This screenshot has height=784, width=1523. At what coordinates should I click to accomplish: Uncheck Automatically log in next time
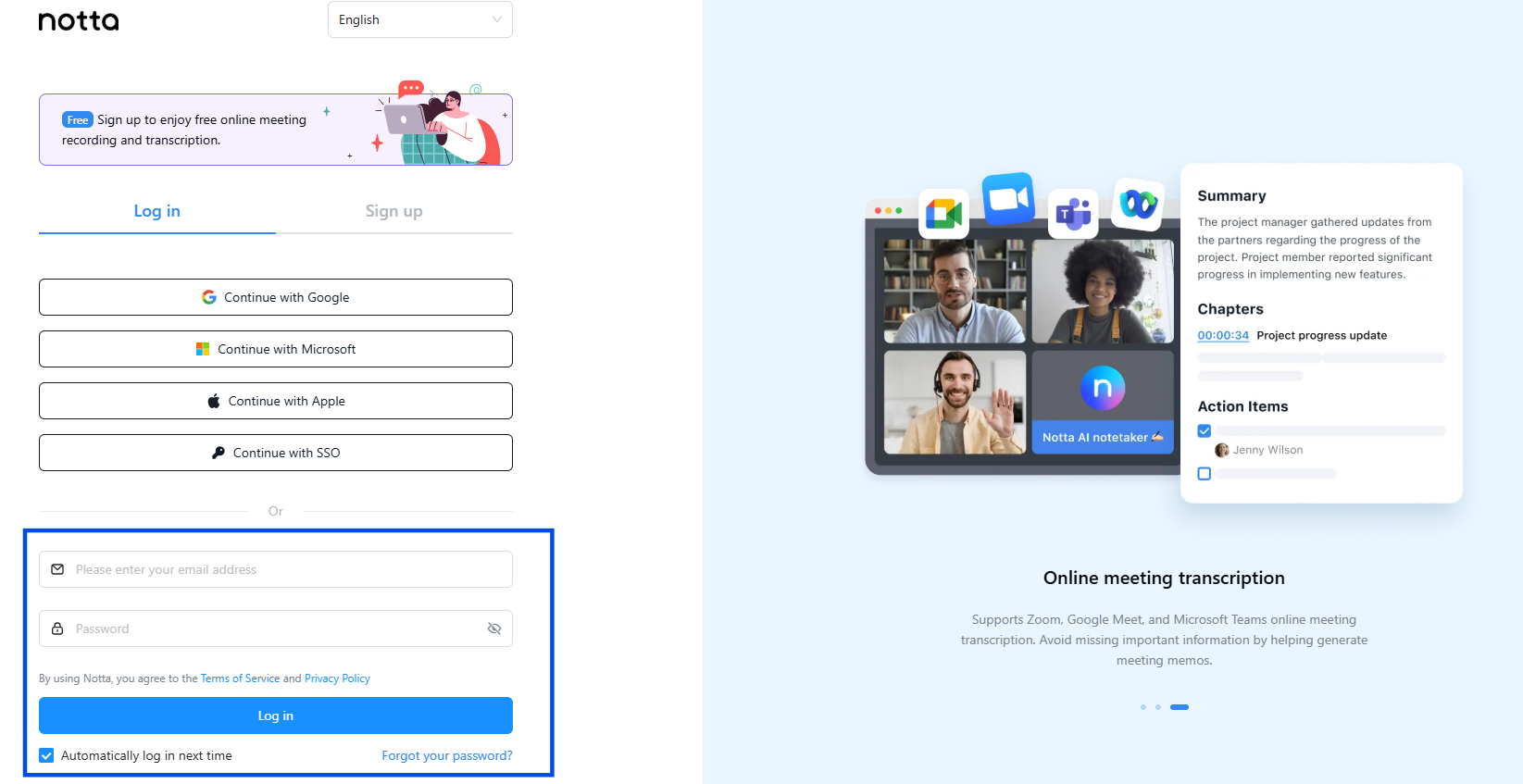tap(46, 755)
